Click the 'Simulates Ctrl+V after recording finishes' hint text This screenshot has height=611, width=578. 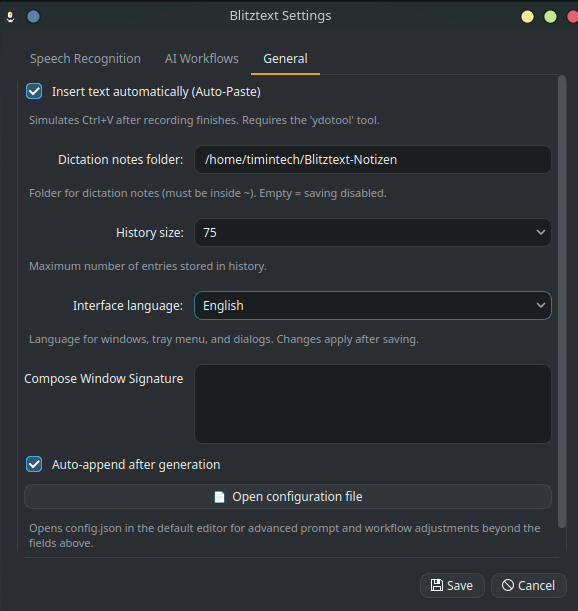[204, 120]
